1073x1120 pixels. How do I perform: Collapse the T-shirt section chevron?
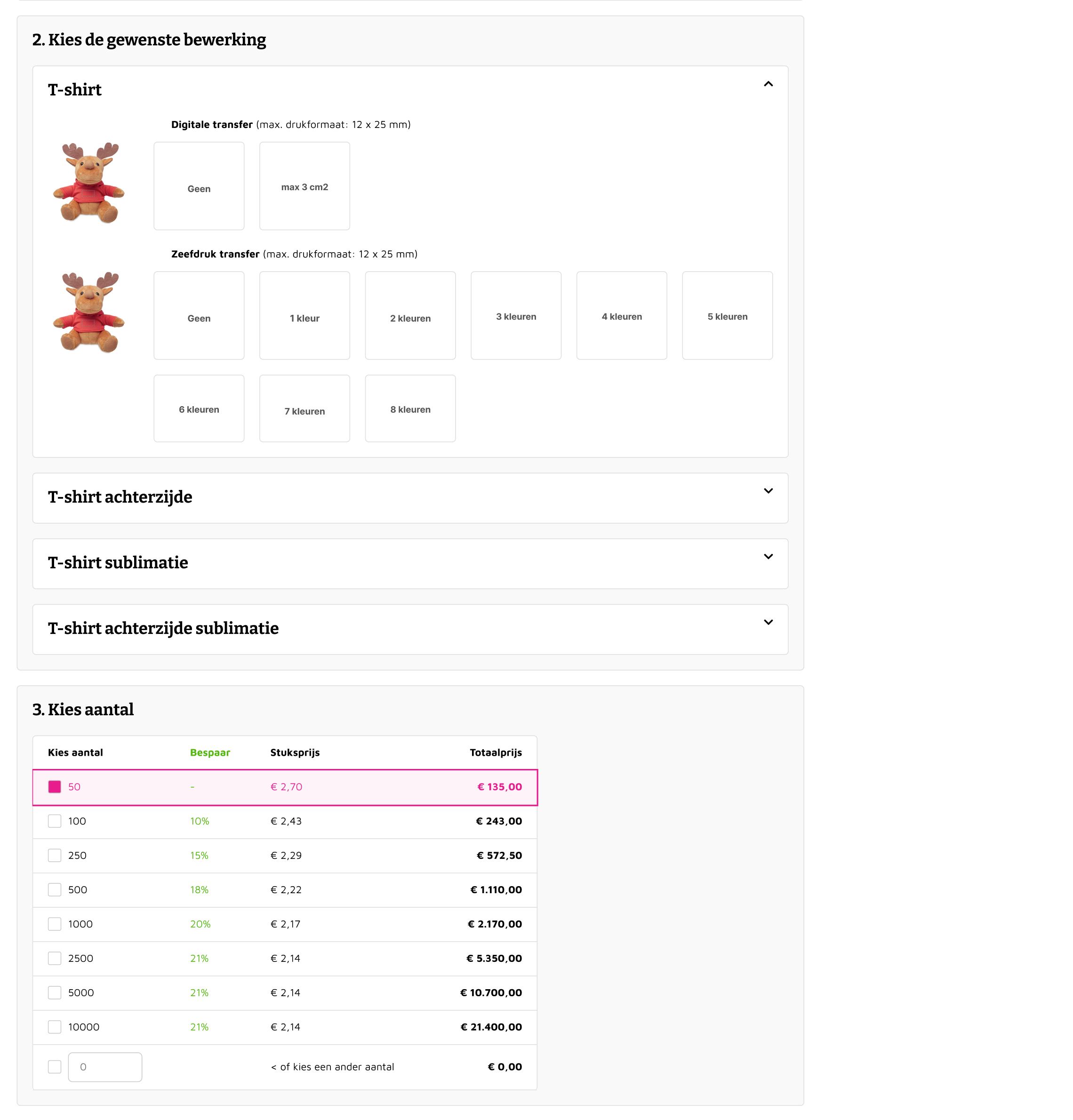(x=767, y=84)
